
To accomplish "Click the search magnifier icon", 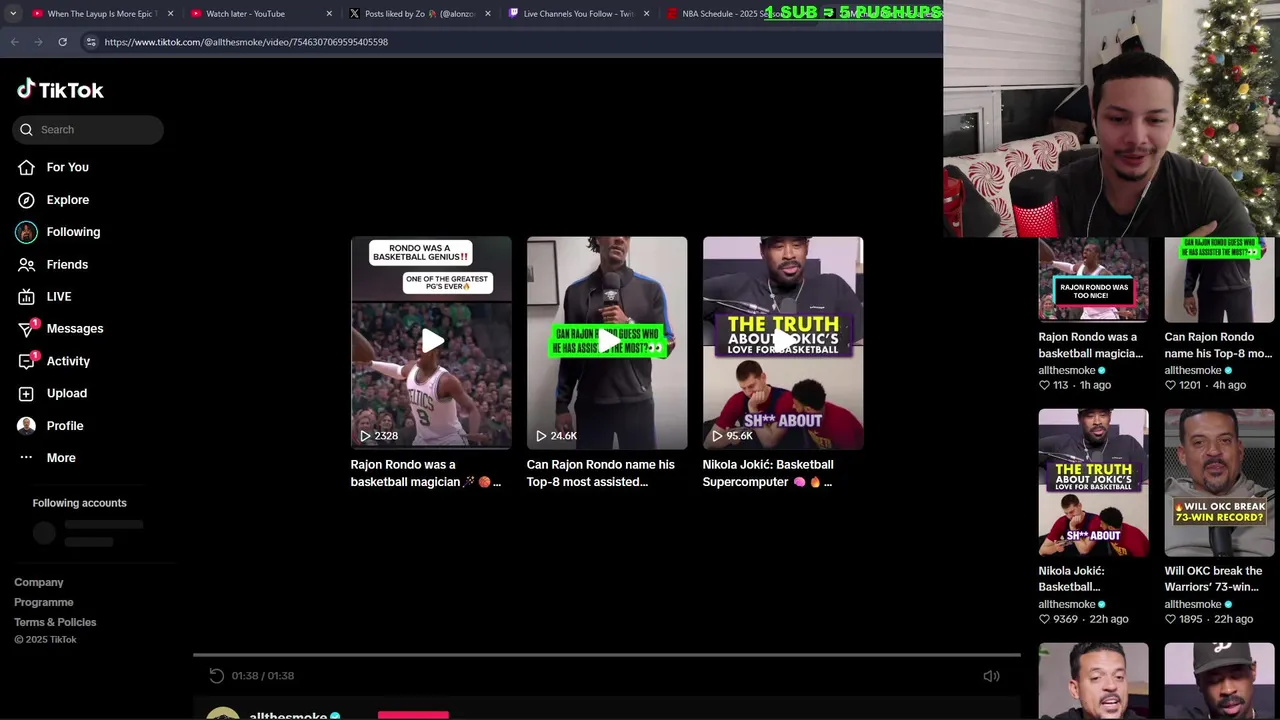I will point(27,129).
